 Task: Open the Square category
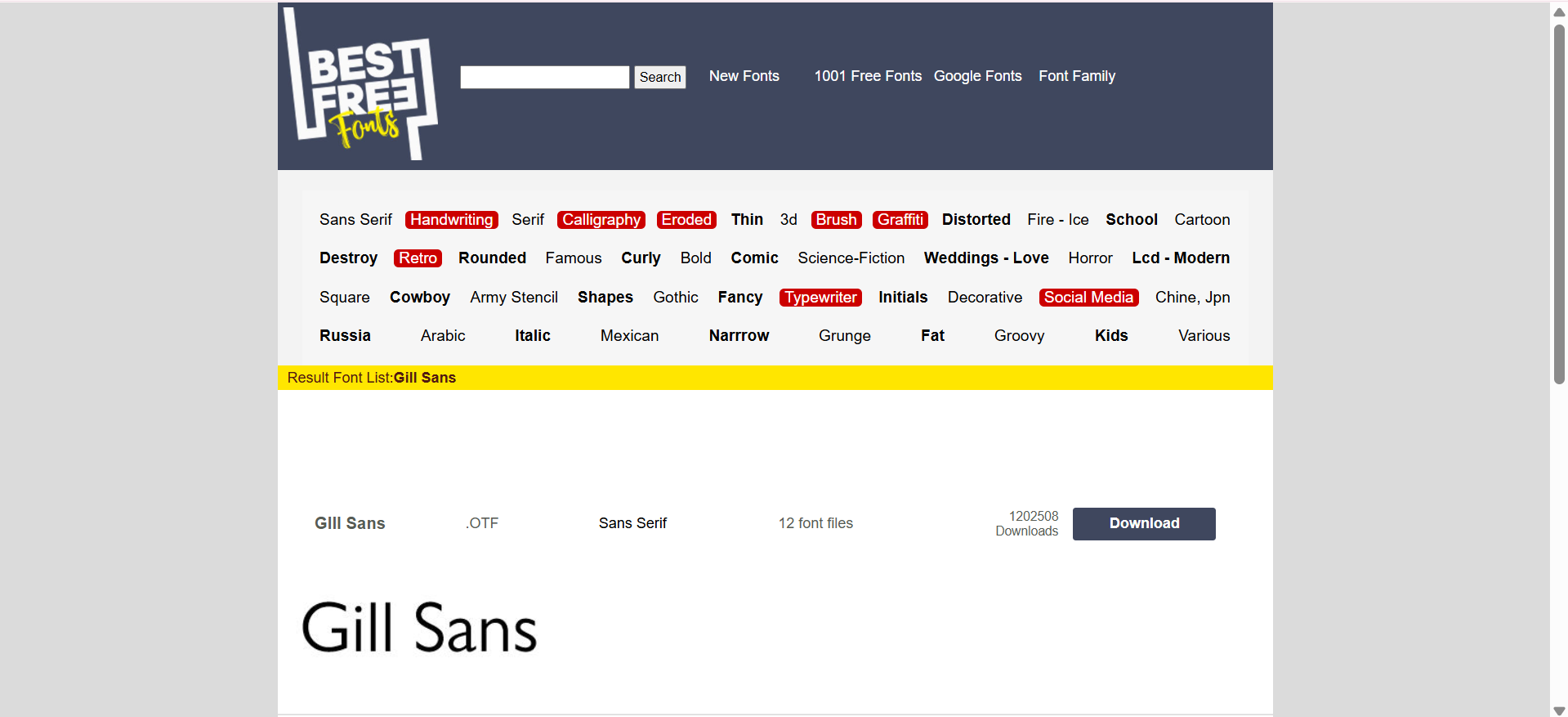pyautogui.click(x=345, y=298)
